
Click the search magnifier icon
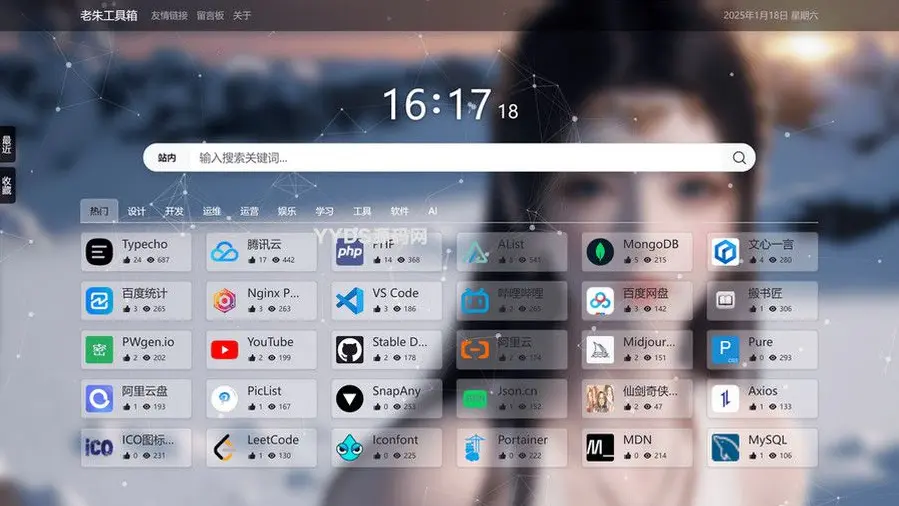click(739, 158)
